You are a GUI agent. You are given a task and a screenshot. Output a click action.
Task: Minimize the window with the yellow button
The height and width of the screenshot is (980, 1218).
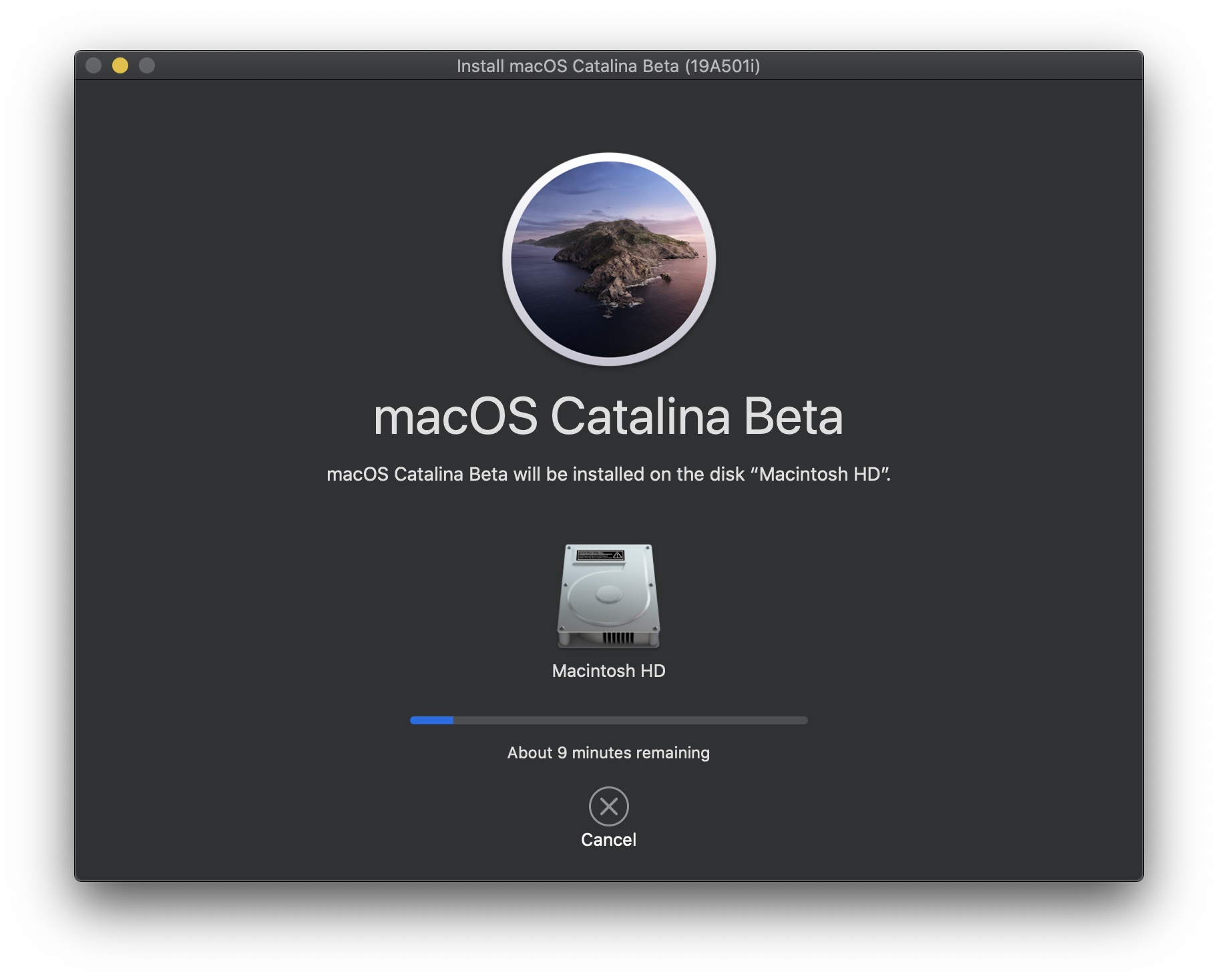(x=120, y=65)
